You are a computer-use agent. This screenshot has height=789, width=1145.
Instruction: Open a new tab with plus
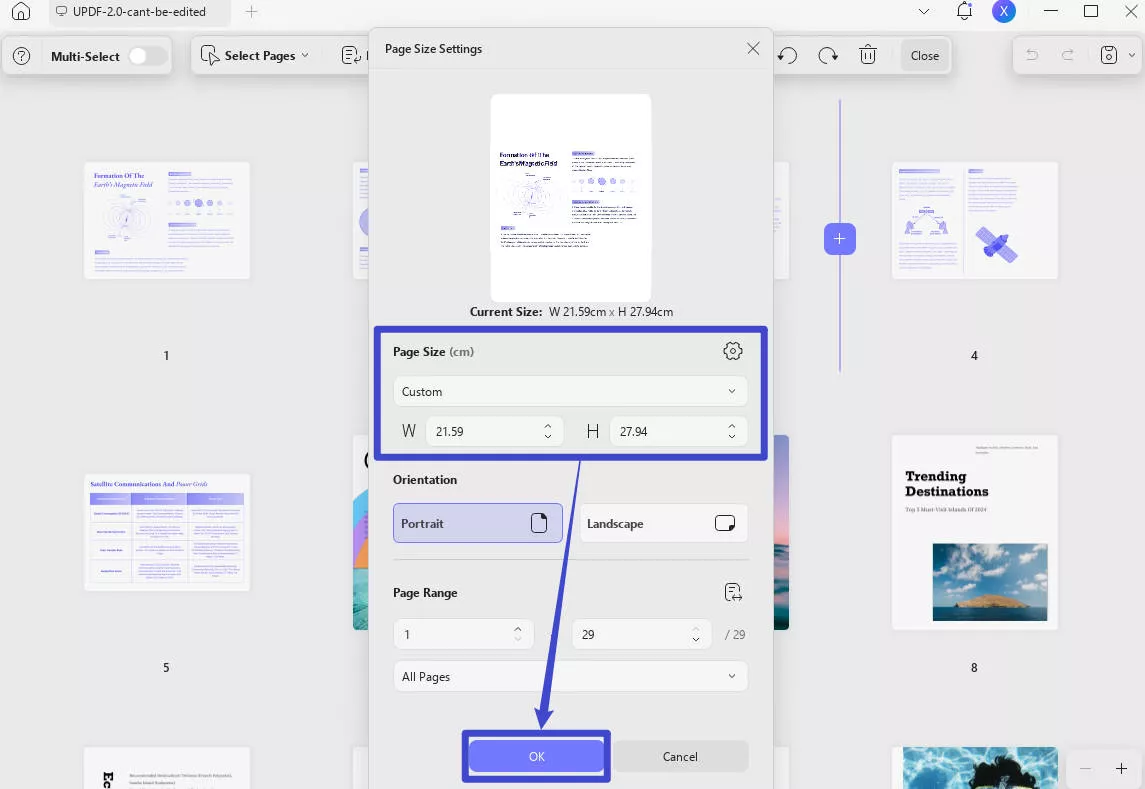(x=251, y=12)
